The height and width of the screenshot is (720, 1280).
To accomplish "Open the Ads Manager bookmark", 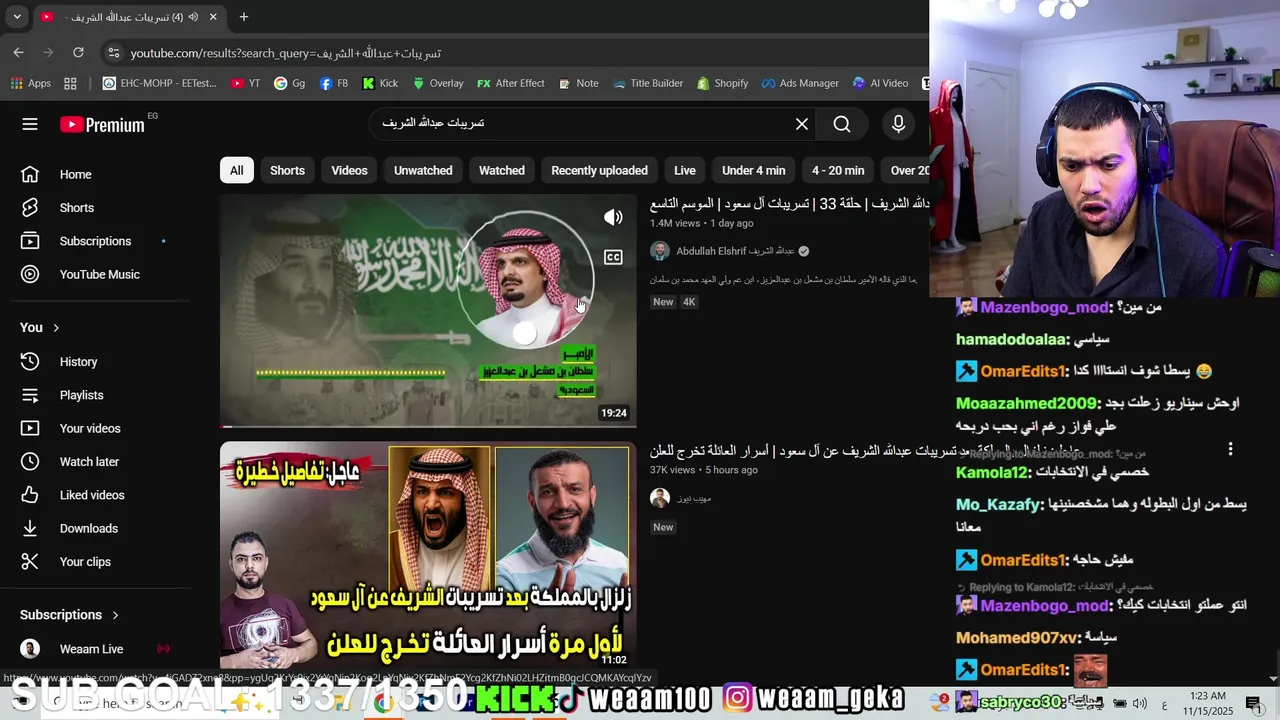I will tap(799, 83).
